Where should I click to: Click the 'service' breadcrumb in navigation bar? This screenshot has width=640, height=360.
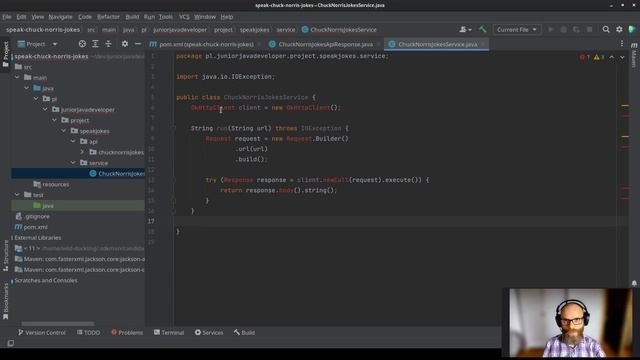pyautogui.click(x=286, y=29)
